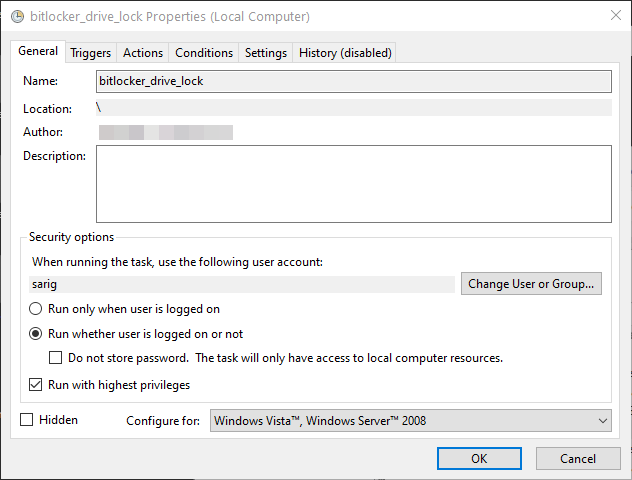Click Change User or Group button
Image resolution: width=632 pixels, height=480 pixels.
coord(531,284)
